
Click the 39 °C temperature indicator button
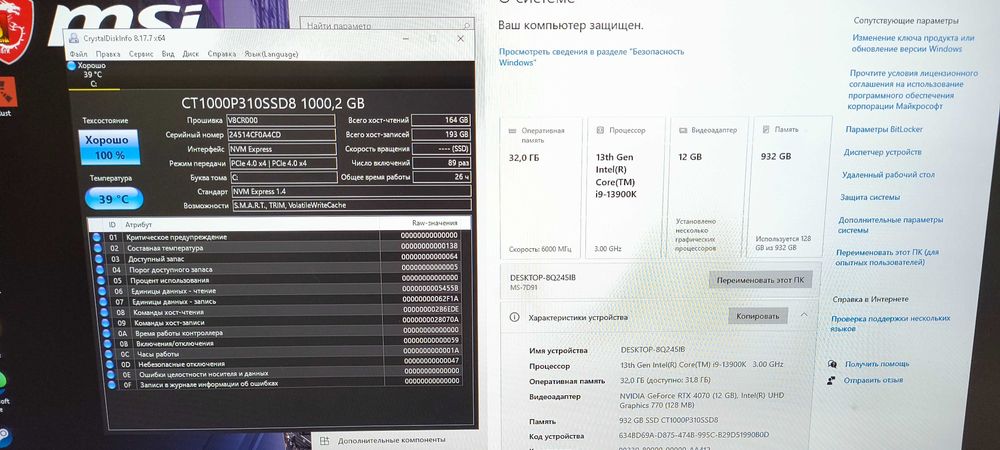click(x=114, y=199)
